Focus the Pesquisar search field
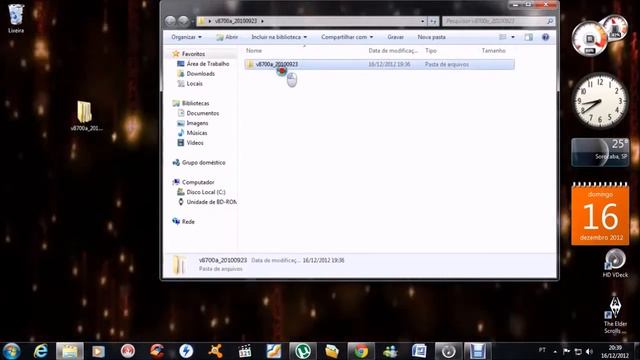 coord(498,21)
